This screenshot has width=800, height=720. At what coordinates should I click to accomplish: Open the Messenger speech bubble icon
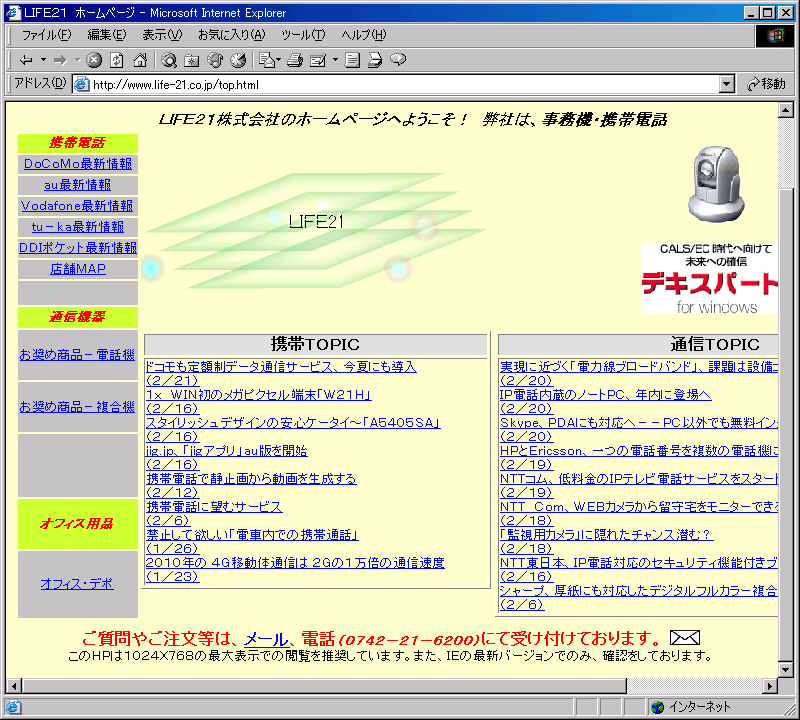[398, 60]
